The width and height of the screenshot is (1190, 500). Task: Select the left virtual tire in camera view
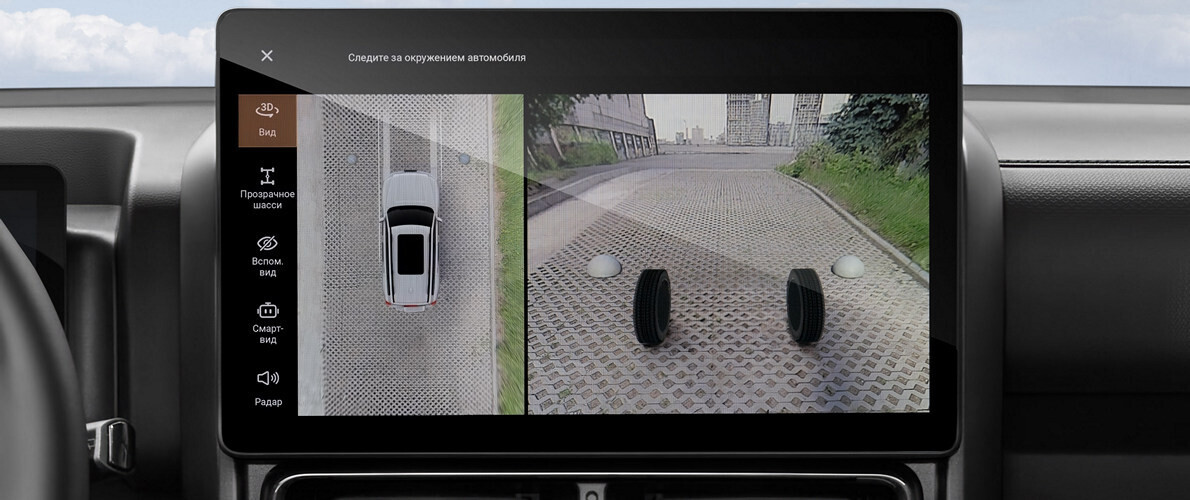pos(651,307)
